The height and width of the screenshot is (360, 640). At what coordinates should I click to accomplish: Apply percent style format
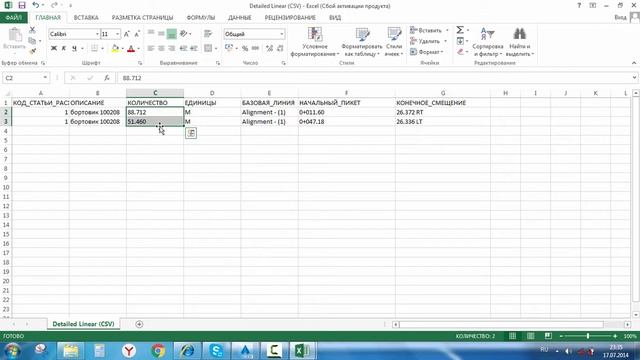(244, 48)
